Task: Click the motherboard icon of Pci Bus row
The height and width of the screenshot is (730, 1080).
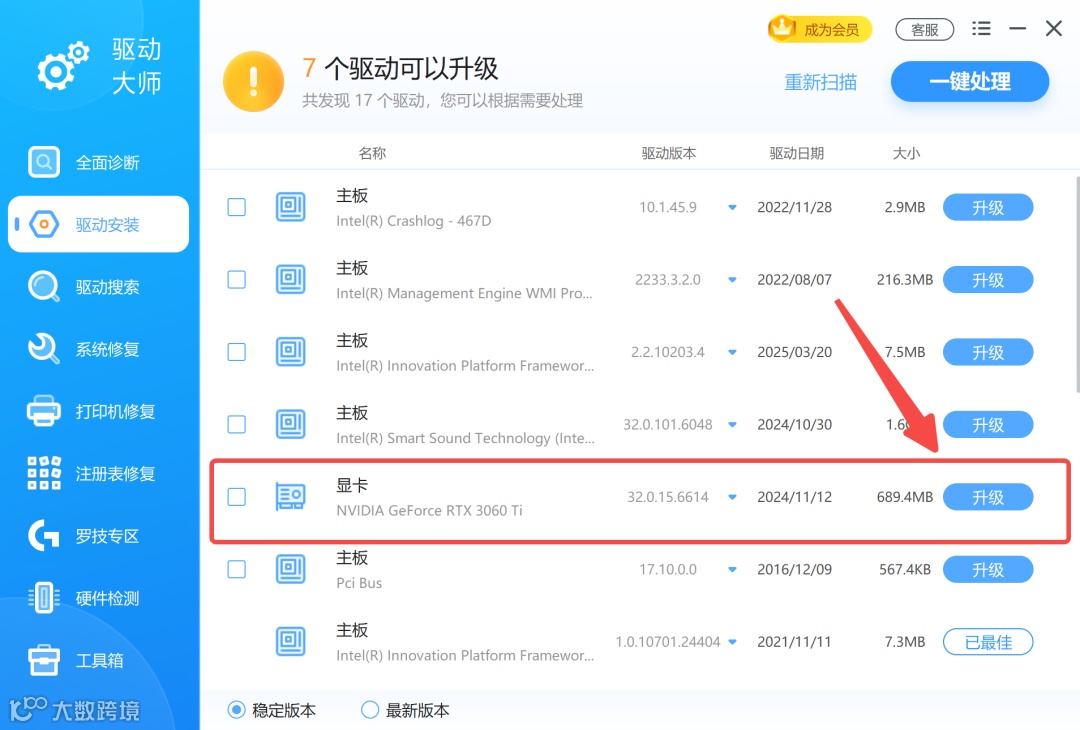Action: pyautogui.click(x=291, y=569)
